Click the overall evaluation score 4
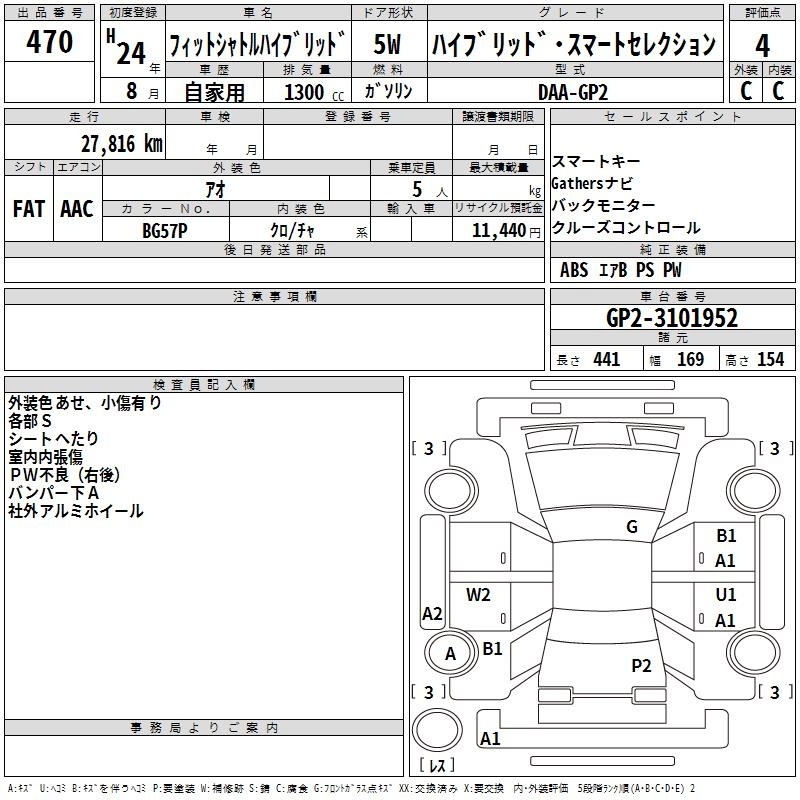This screenshot has height=800, width=800. [x=763, y=46]
